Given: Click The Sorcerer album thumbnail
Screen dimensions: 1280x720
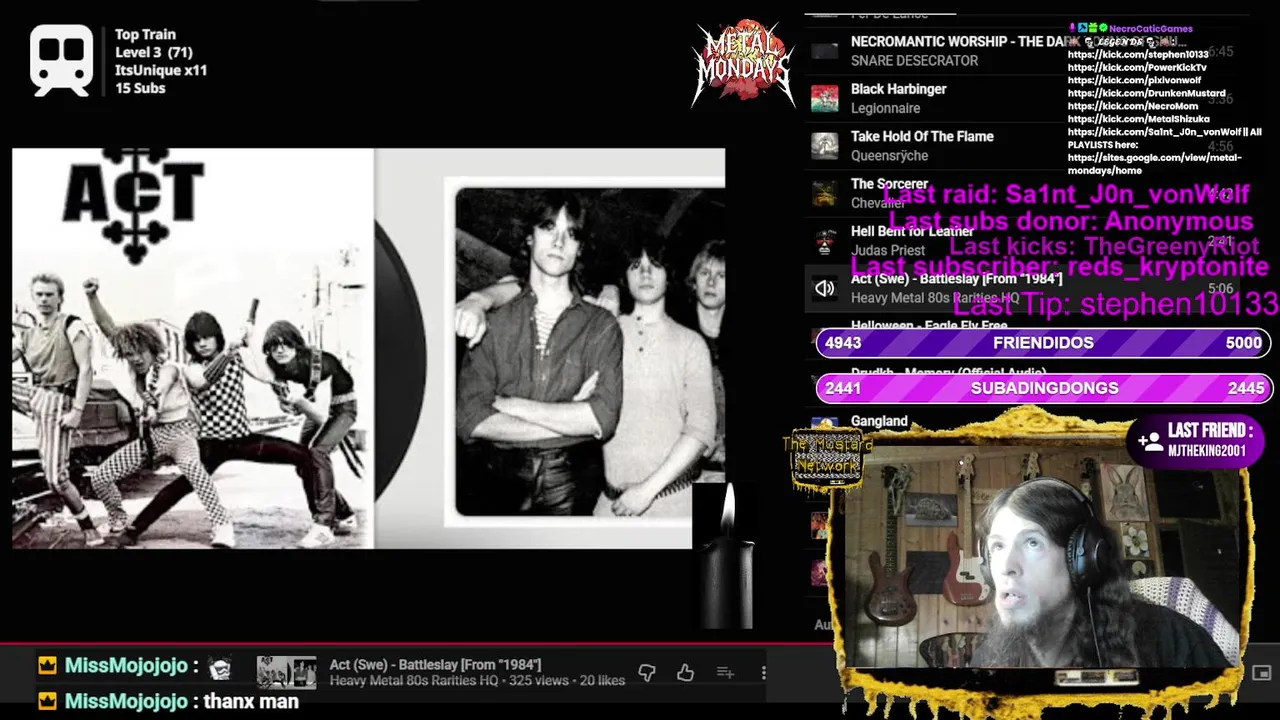Looking at the screenshot, I should (825, 193).
